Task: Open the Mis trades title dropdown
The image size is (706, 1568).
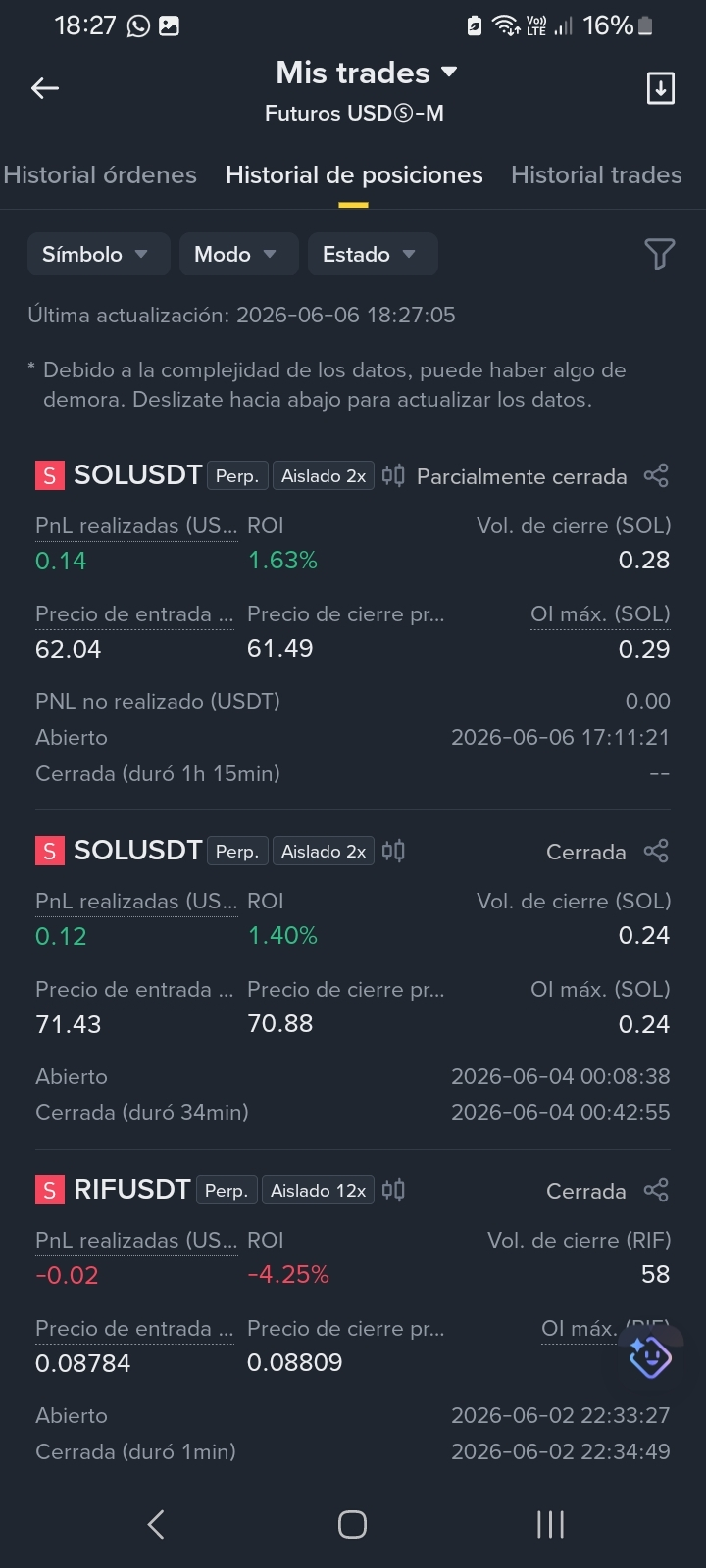Action: coord(367,73)
